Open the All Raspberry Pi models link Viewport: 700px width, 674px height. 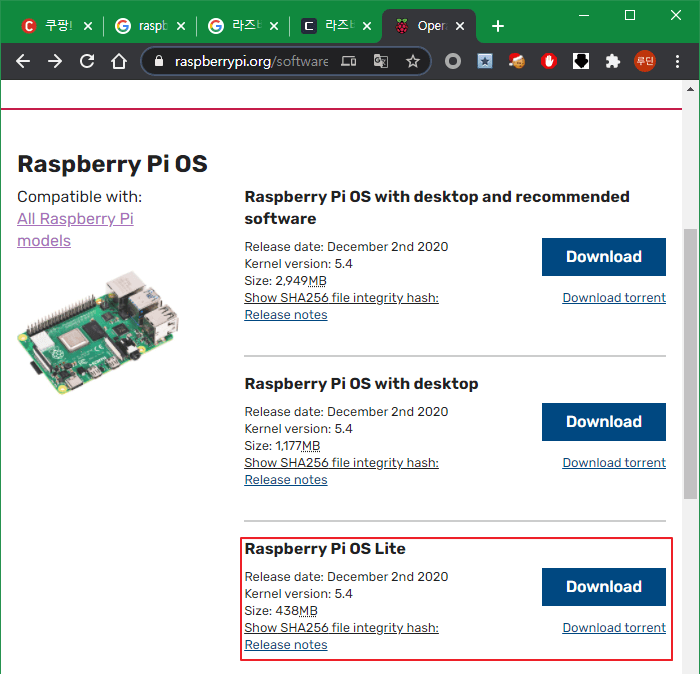click(x=75, y=229)
